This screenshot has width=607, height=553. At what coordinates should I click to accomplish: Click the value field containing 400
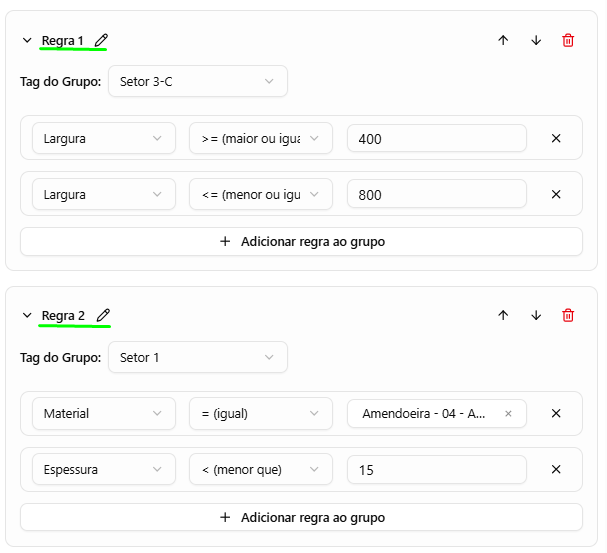coord(437,139)
